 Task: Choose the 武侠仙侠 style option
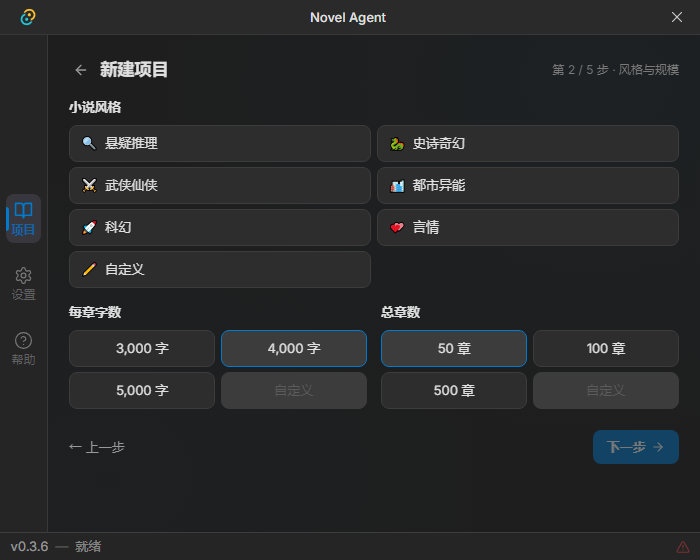click(x=220, y=185)
